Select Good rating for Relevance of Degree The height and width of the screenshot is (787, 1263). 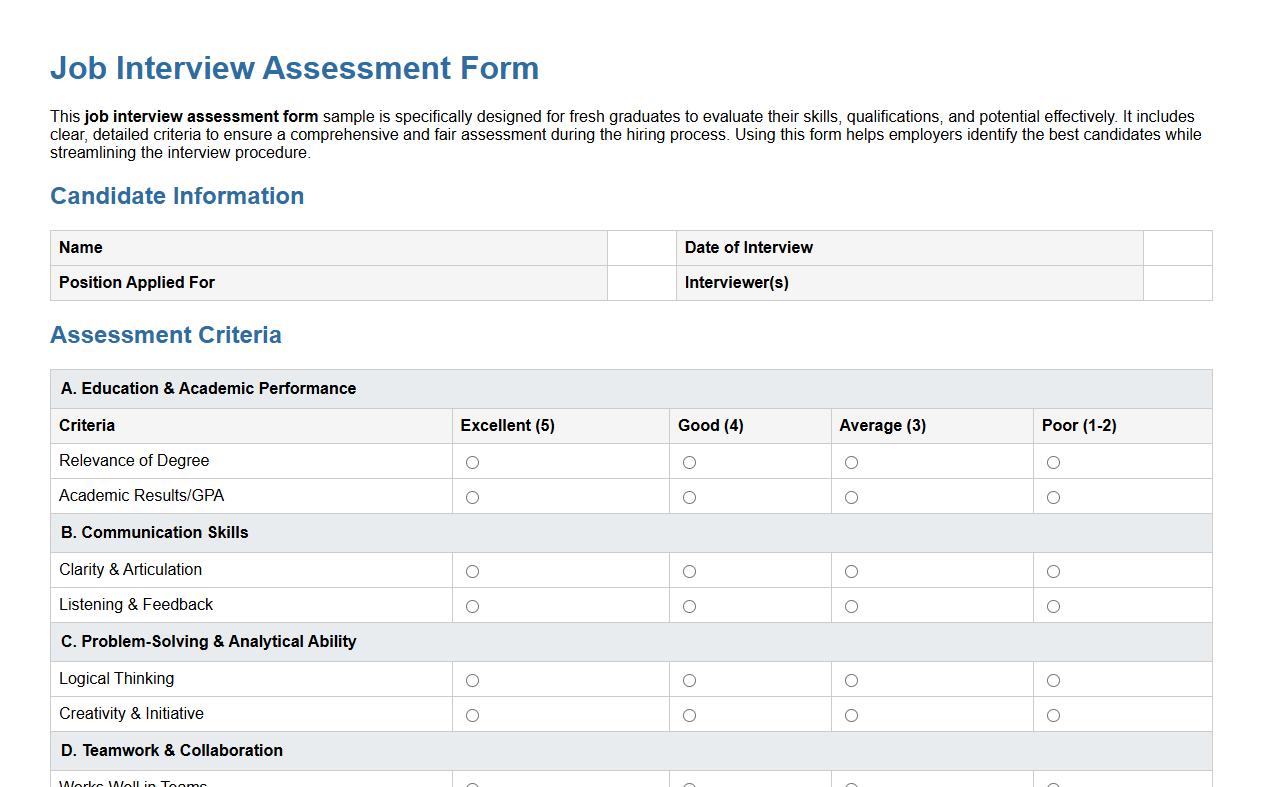click(689, 461)
